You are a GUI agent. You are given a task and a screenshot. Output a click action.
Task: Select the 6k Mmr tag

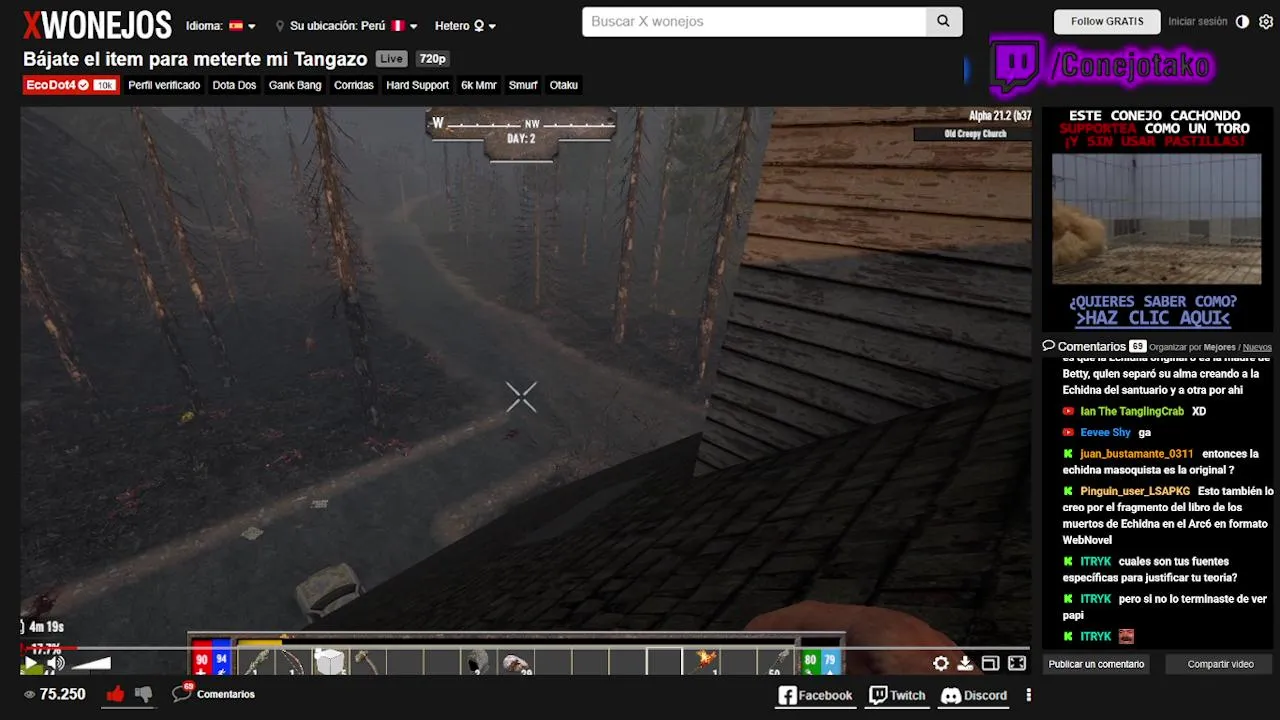(479, 85)
